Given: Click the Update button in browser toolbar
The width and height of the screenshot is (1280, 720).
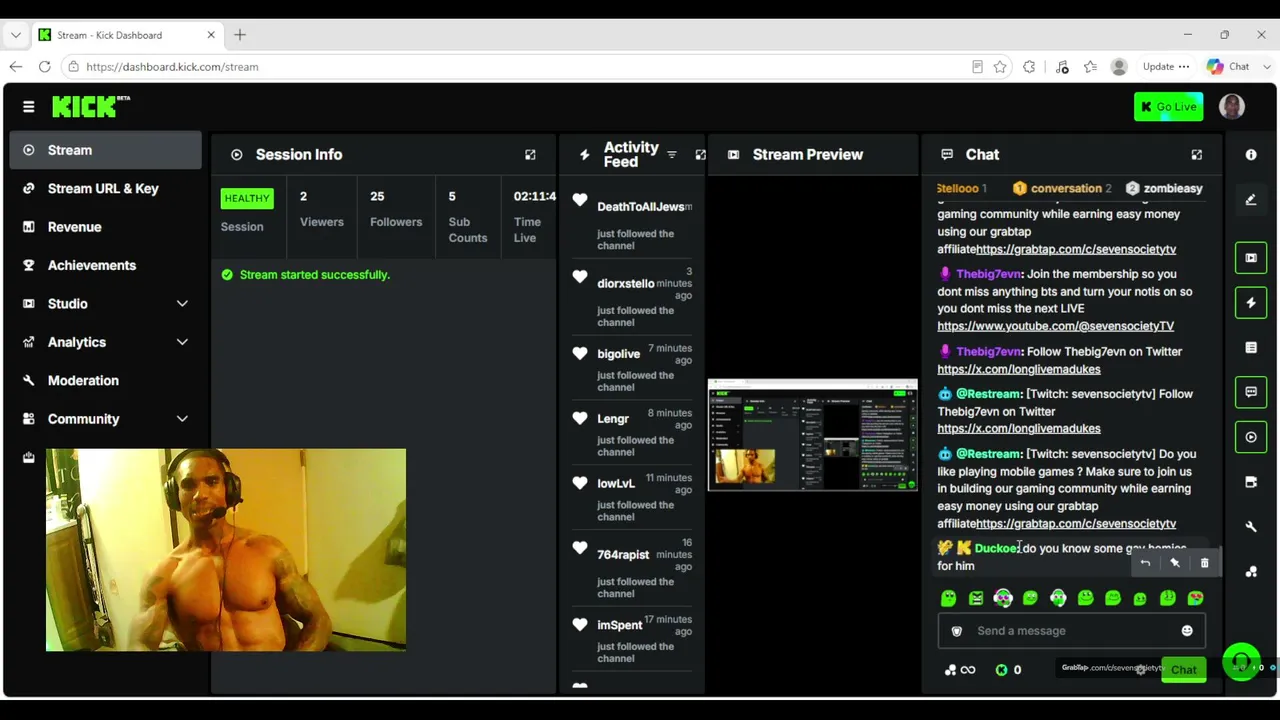Looking at the screenshot, I should [x=1165, y=67].
